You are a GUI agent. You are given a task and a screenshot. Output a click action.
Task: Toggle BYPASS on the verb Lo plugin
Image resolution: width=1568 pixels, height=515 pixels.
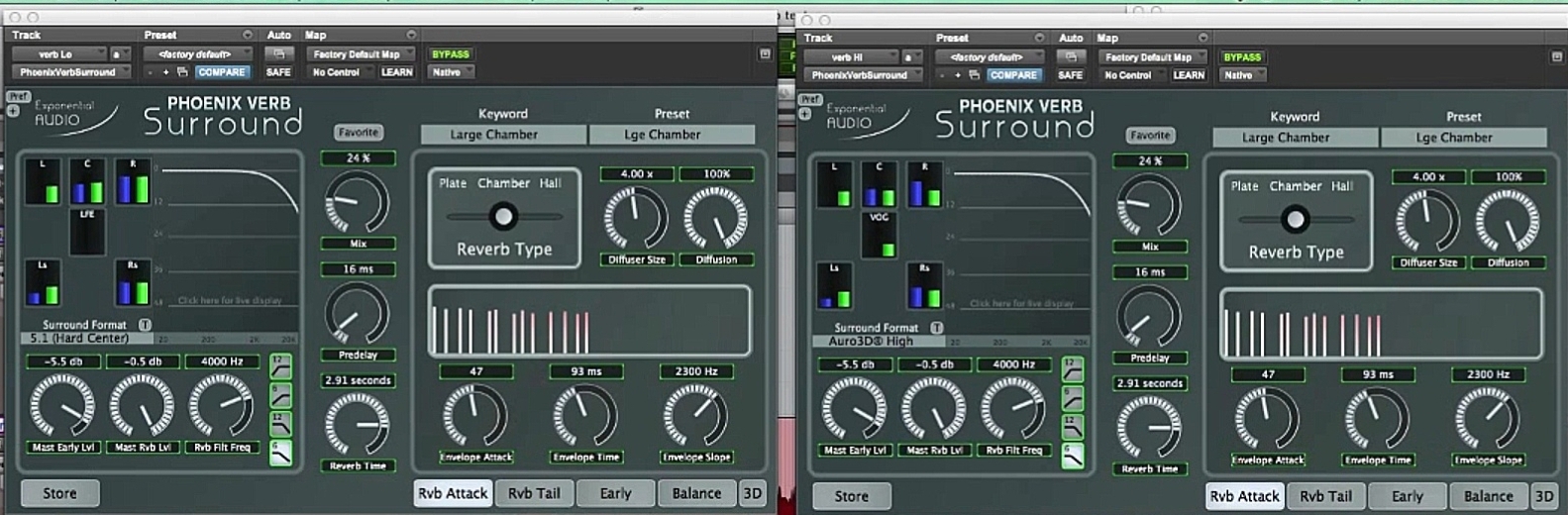coord(451,54)
